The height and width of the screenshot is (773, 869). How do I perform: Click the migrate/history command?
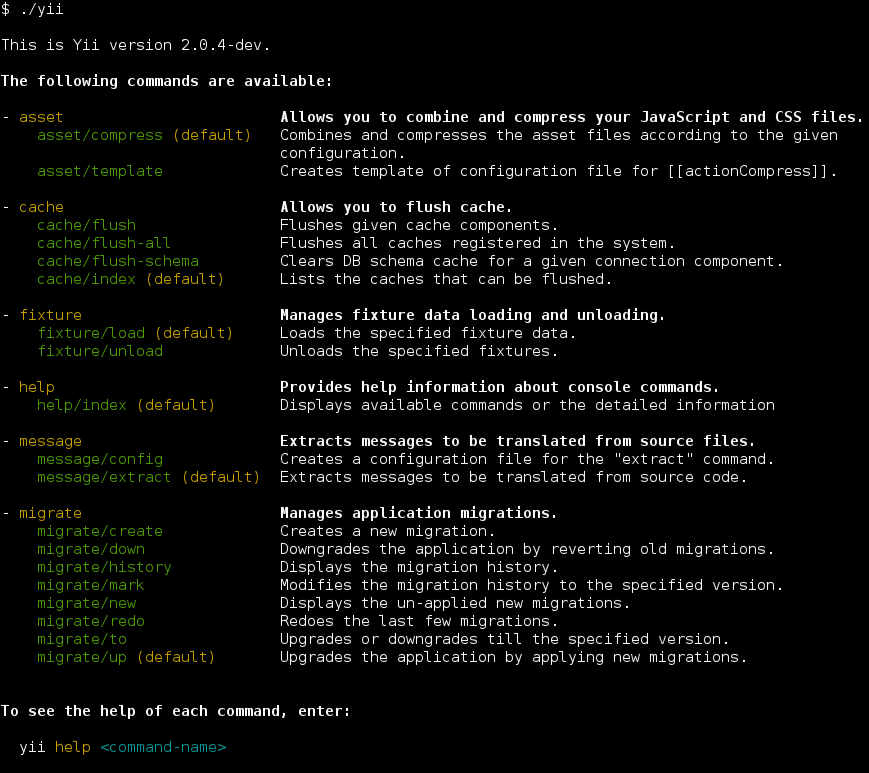tap(103, 567)
